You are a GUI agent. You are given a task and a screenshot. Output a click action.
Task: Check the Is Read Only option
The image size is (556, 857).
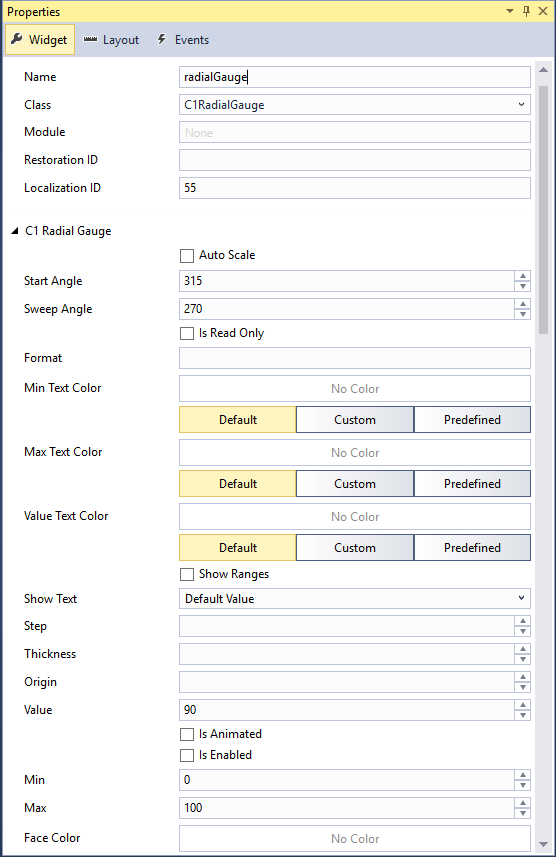click(187, 333)
